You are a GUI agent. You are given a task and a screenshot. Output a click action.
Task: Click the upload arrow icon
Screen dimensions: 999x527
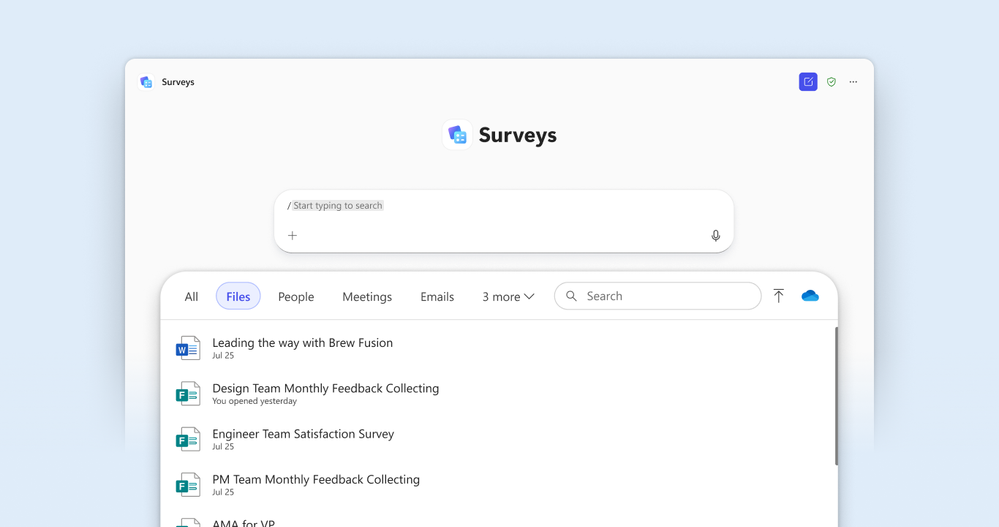coord(779,296)
